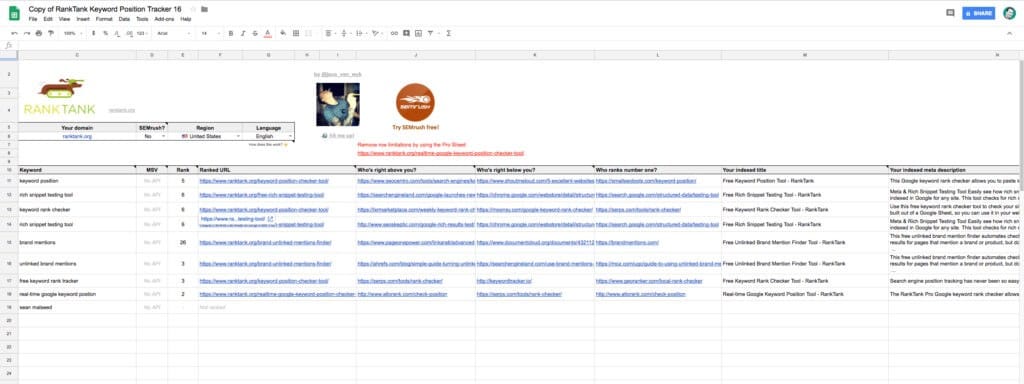Open the View menu
Screen dimensions: 1024x384
[x=65, y=19]
